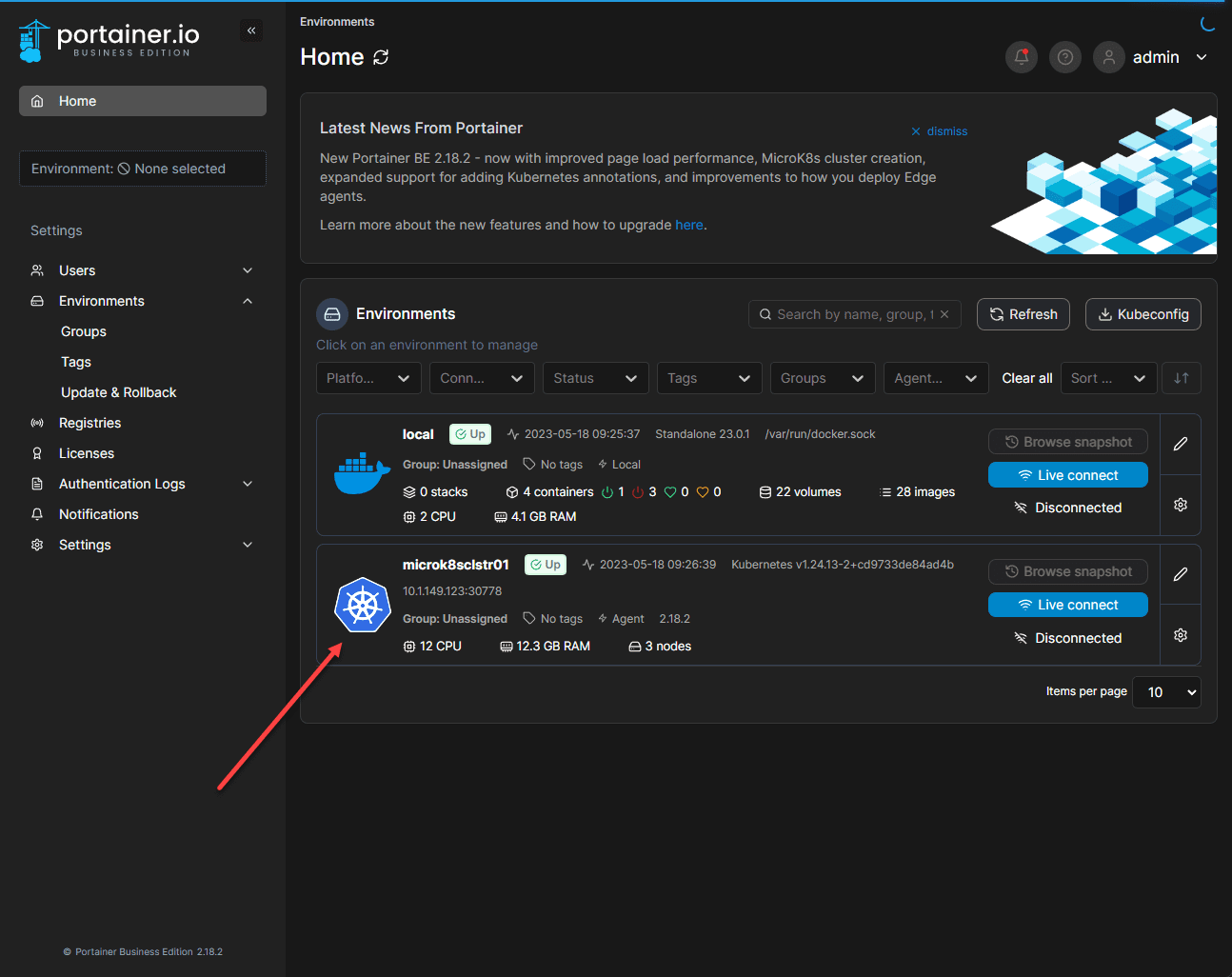Dismiss the latest news banner
Screen dimensions: 1232x977
click(939, 131)
